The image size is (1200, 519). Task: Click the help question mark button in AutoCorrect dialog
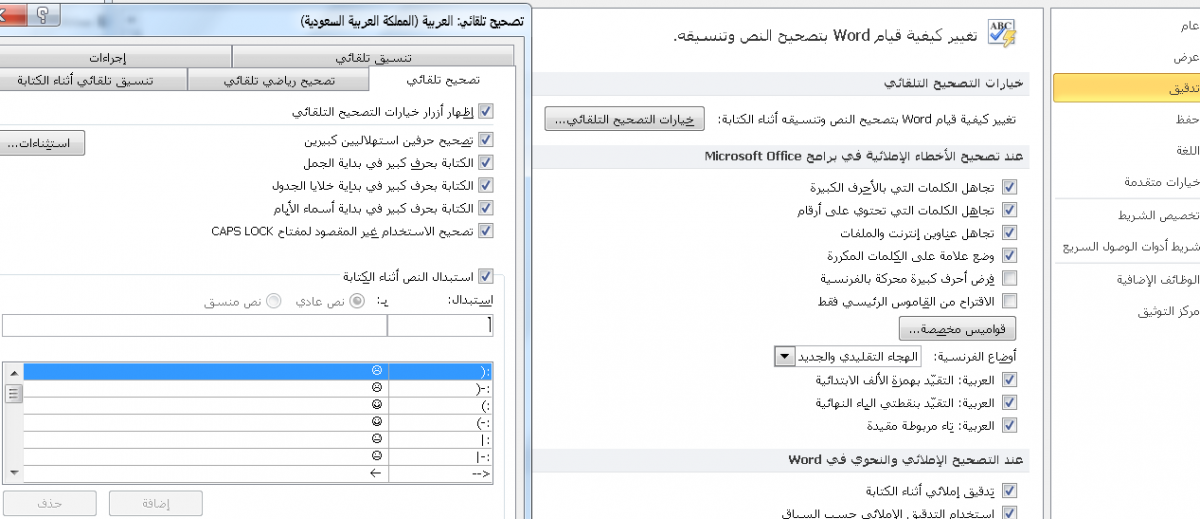42,15
